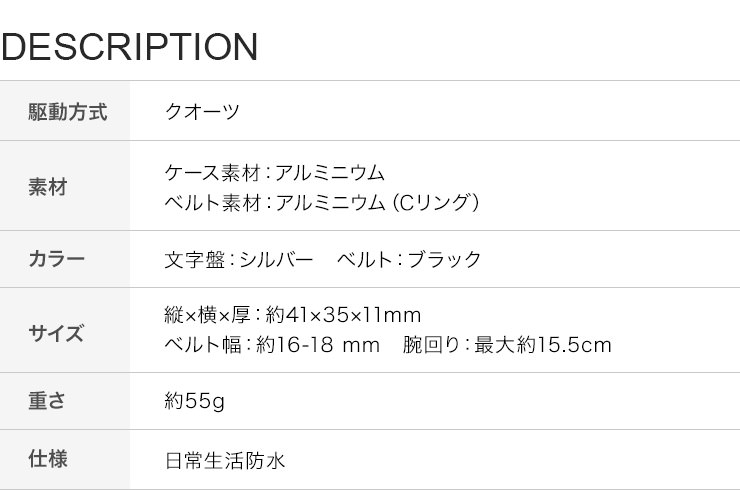Click the 約55g weight value

point(194,401)
